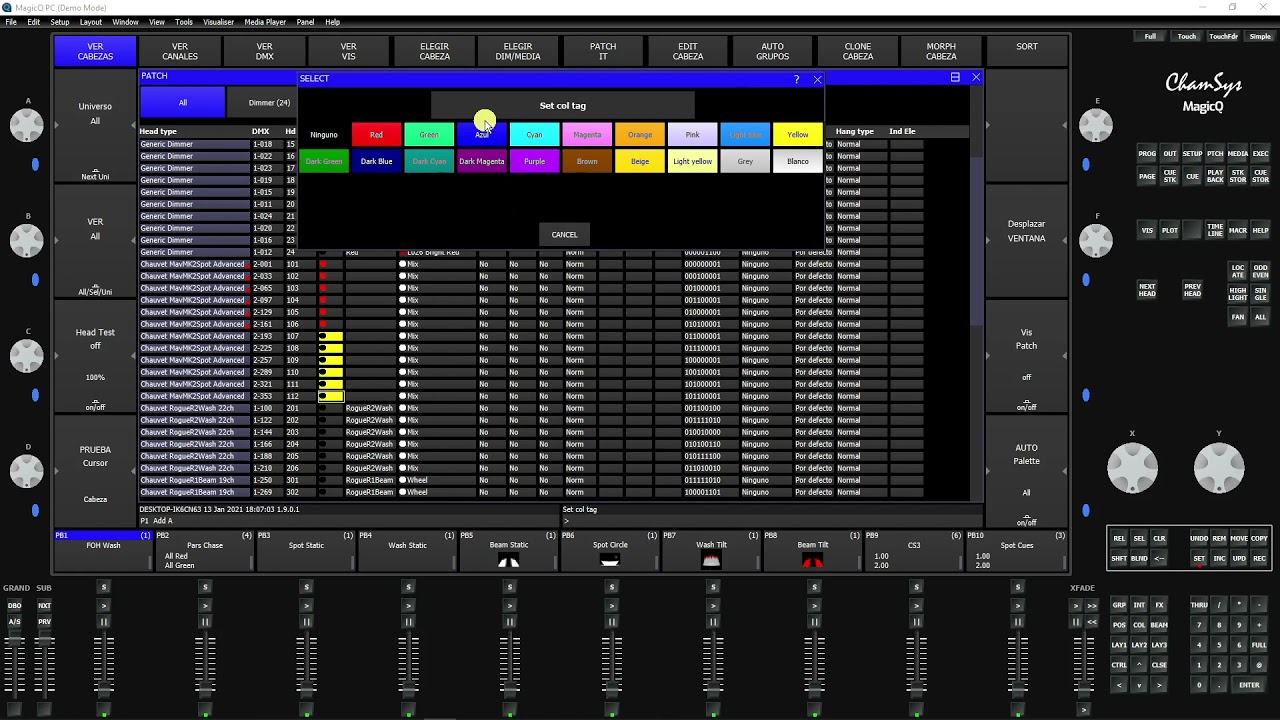Viewport: 1280px width, 720px height.
Task: Click the ENTER keypad key
Action: coord(1250,685)
